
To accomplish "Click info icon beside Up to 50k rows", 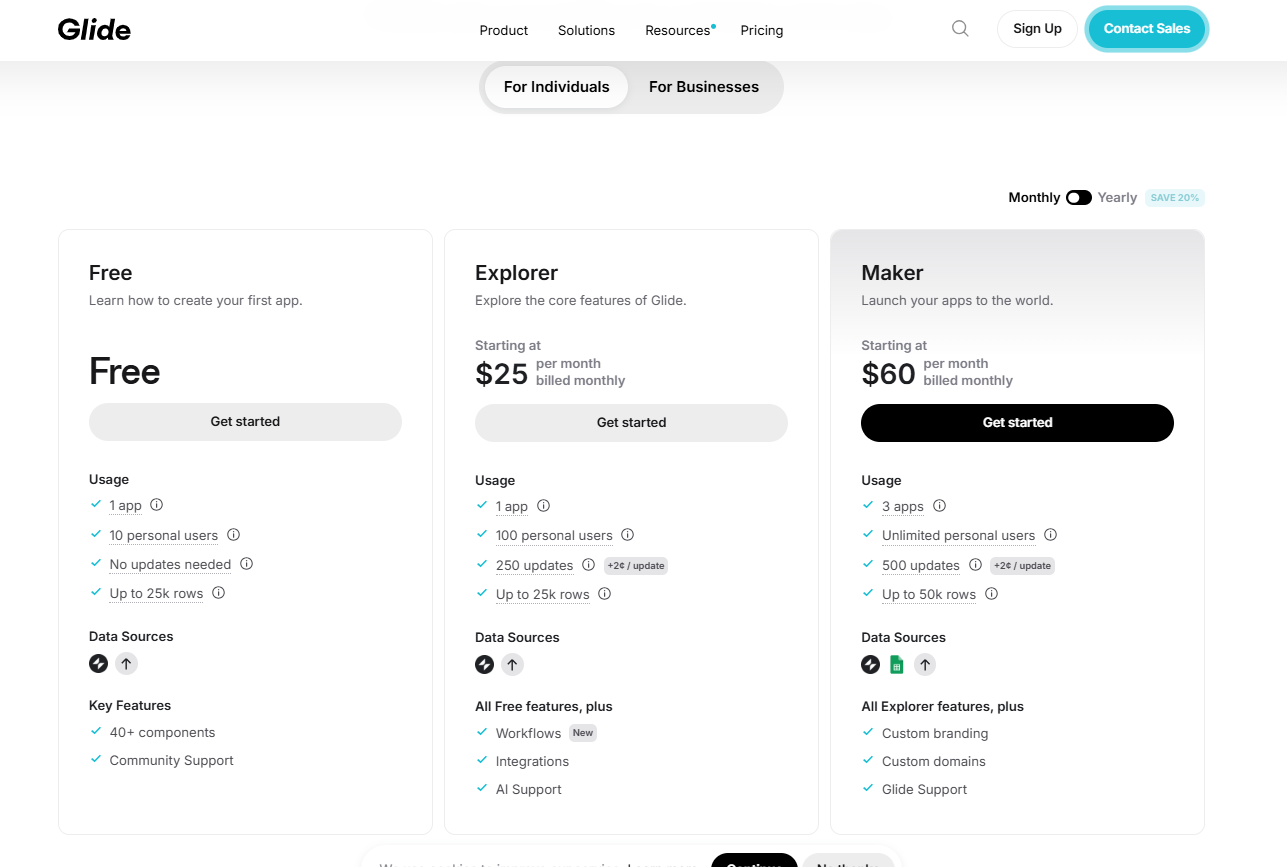I will [991, 594].
